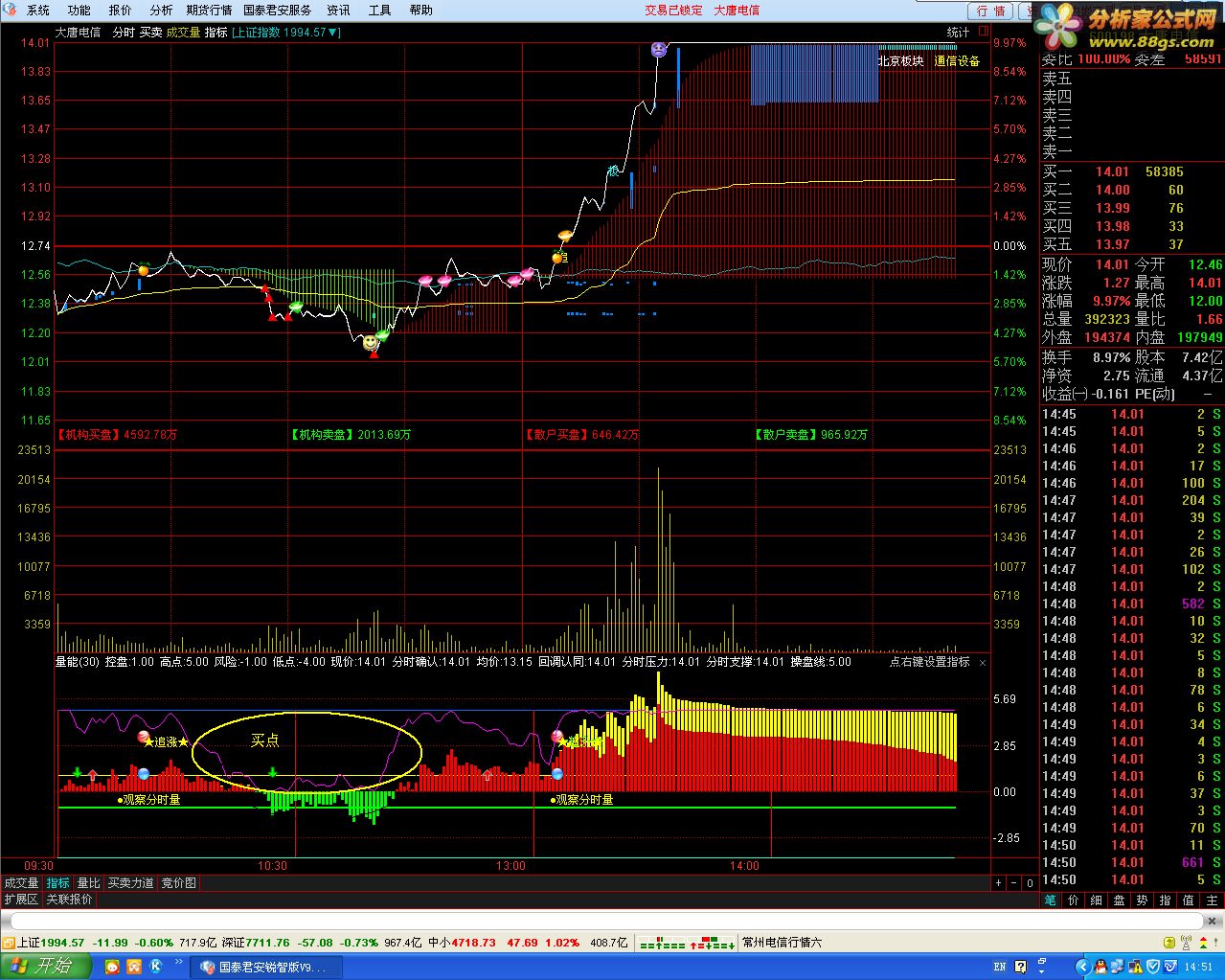Click the yellow icon left of 上证 in status bar
The image size is (1225, 980).
point(9,943)
